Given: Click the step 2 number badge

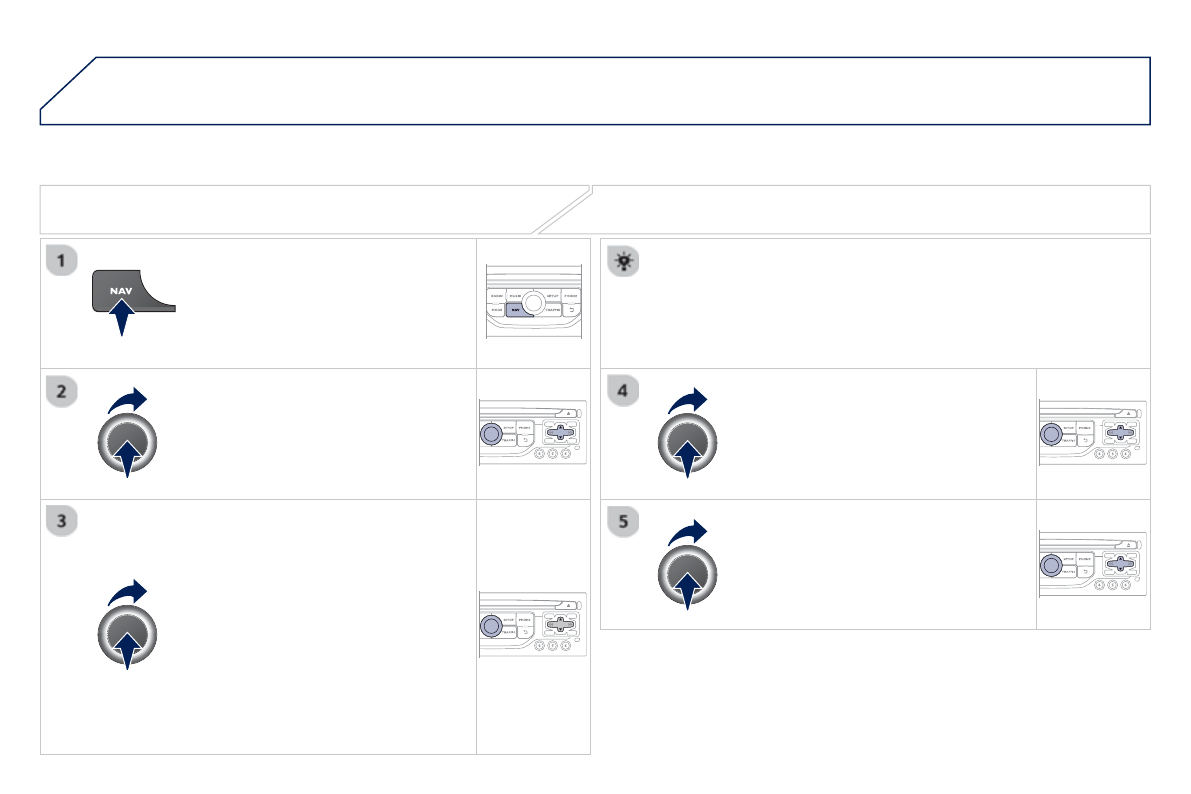Looking at the screenshot, I should [x=62, y=392].
